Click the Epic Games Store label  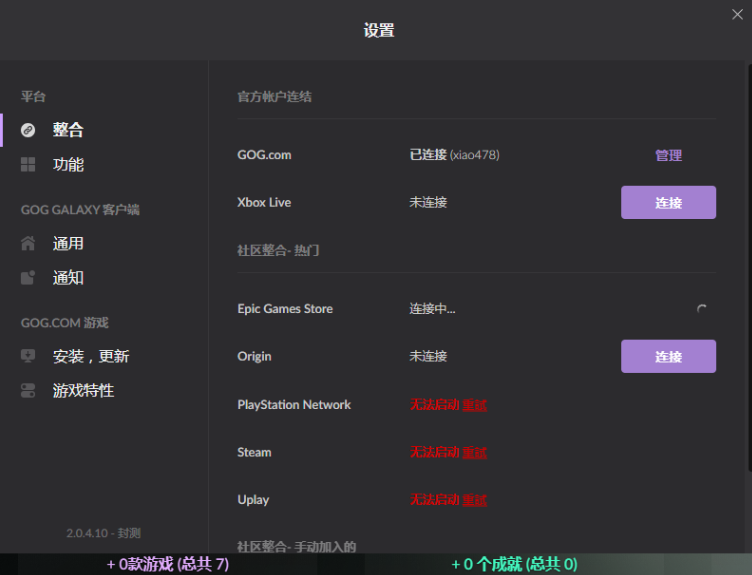coord(285,308)
